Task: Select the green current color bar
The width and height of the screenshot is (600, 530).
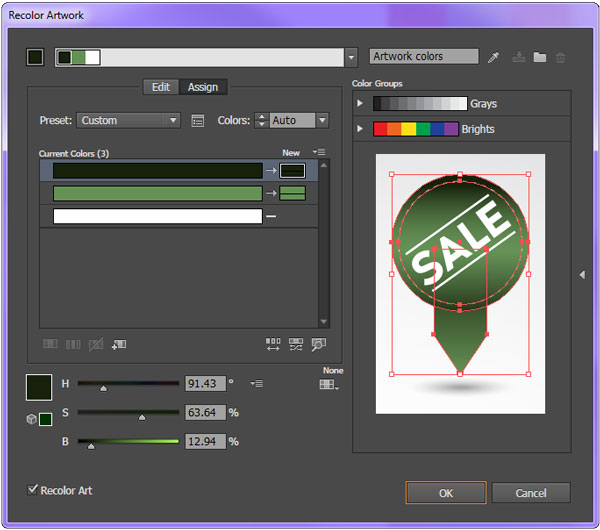Action: pyautogui.click(x=157, y=193)
